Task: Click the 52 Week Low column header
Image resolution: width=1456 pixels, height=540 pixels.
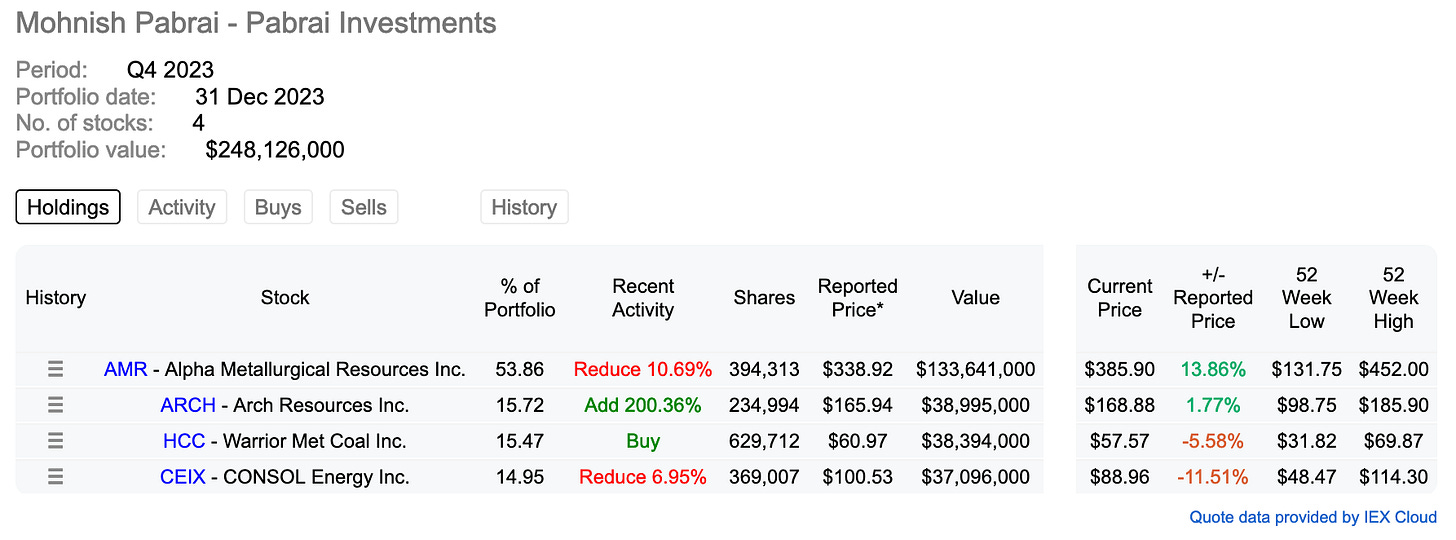Action: point(1307,298)
